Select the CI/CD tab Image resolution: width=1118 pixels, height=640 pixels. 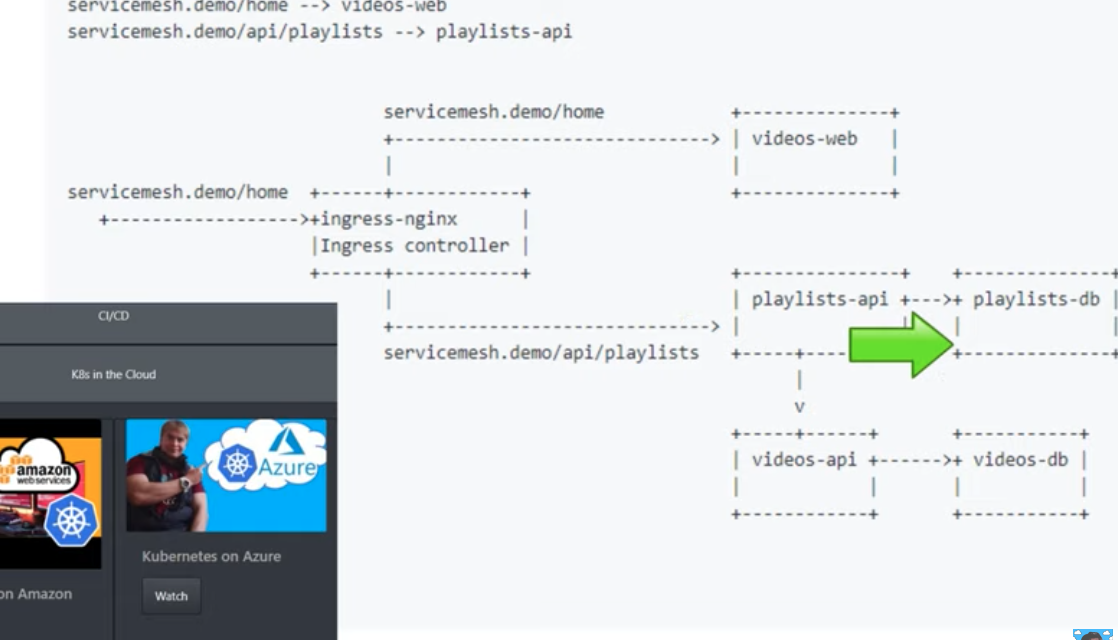click(x=113, y=316)
